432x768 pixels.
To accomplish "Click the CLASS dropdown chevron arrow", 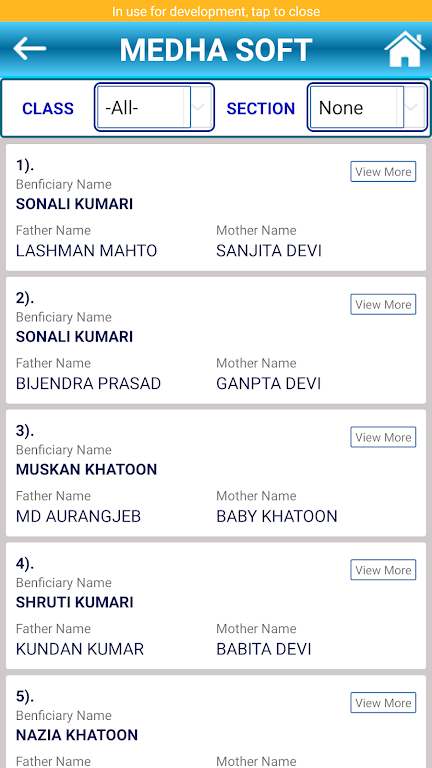I will click(198, 107).
